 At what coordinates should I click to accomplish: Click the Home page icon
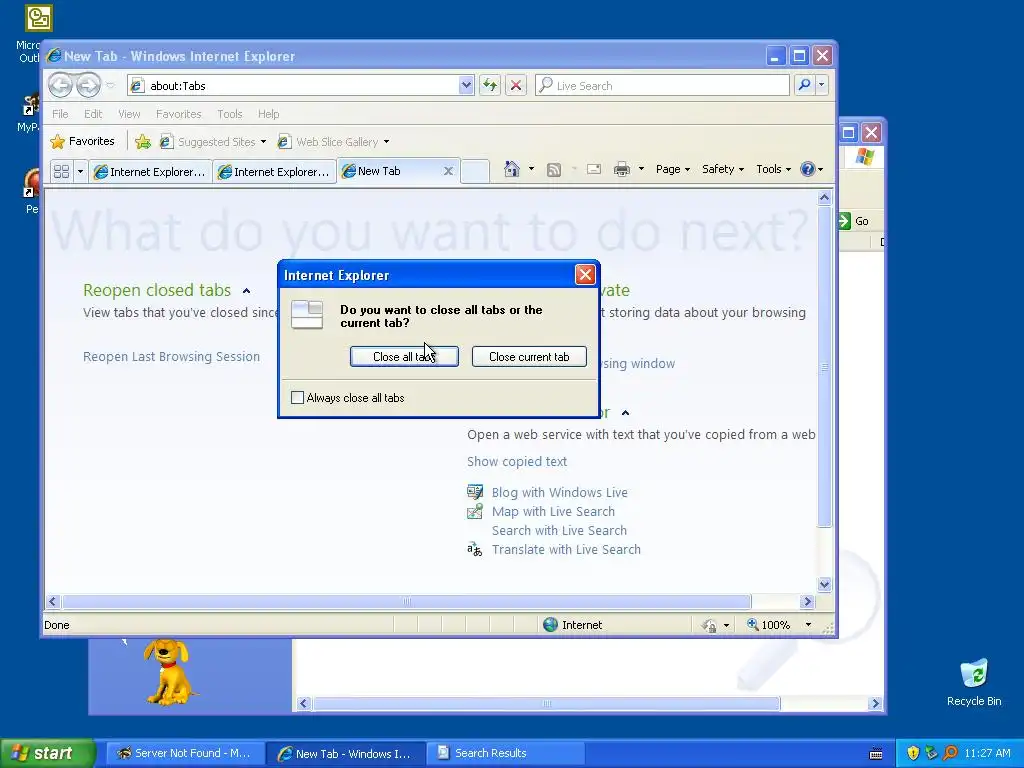pyautogui.click(x=511, y=169)
